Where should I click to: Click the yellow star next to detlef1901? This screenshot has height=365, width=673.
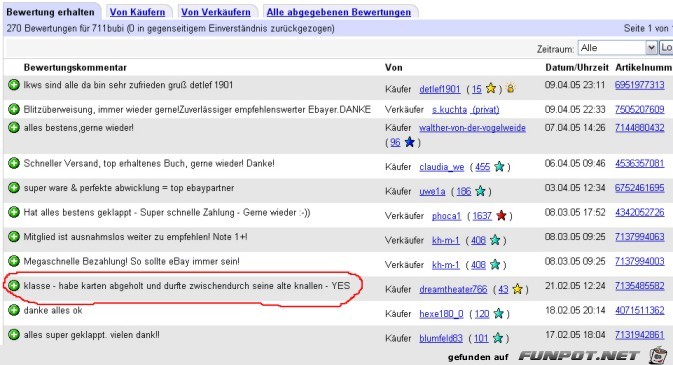(491, 88)
